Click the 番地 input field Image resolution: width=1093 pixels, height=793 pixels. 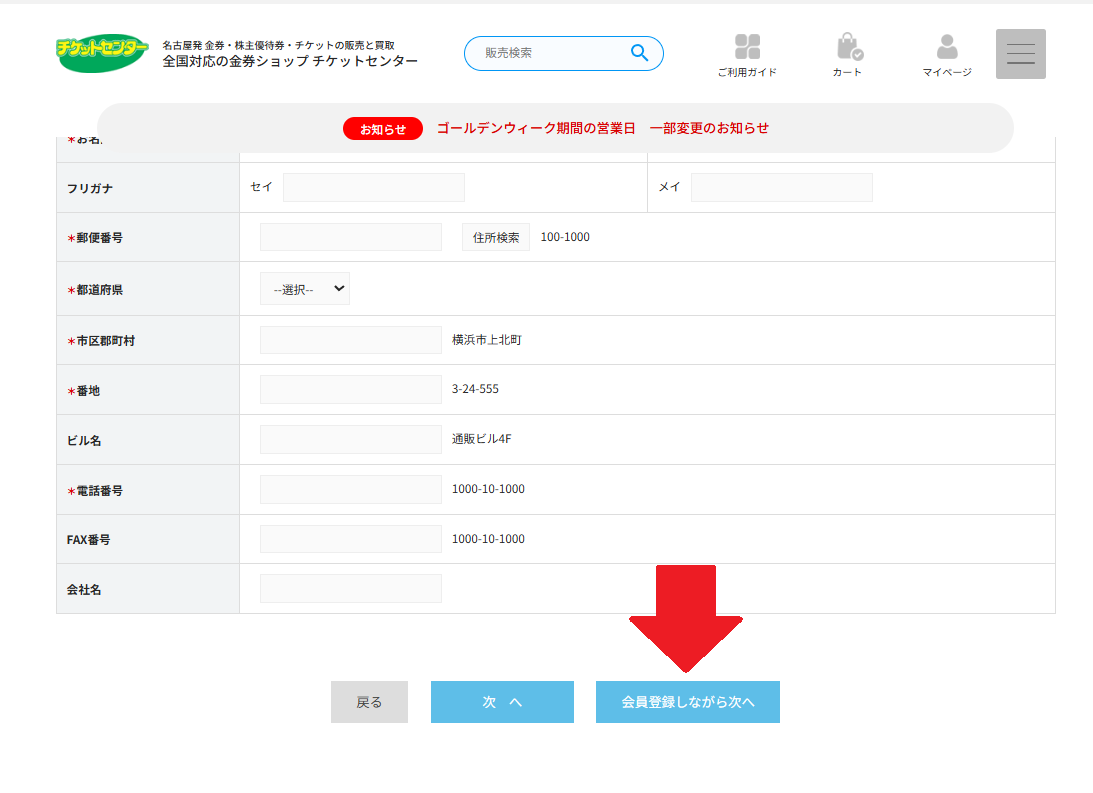(351, 390)
